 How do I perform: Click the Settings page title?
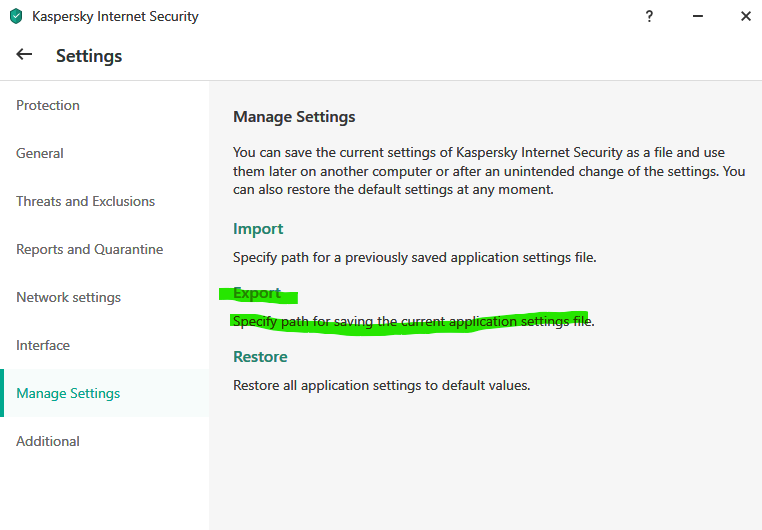click(x=89, y=56)
